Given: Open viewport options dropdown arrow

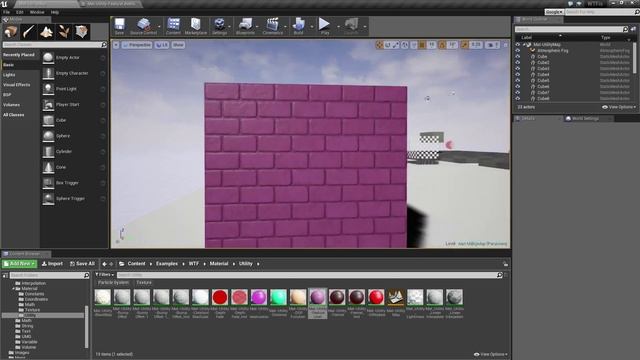Looking at the screenshot, I should pyautogui.click(x=116, y=45).
